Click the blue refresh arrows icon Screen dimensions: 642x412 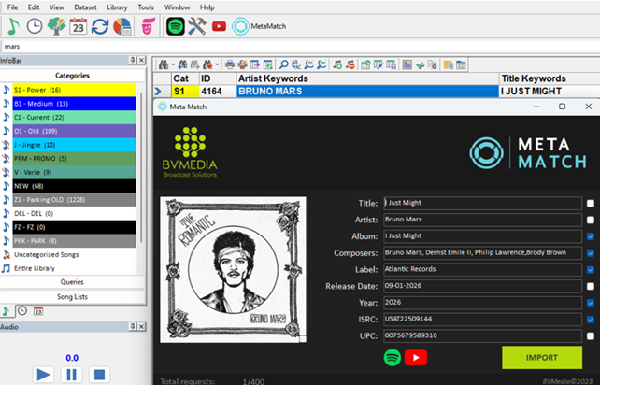(100, 27)
